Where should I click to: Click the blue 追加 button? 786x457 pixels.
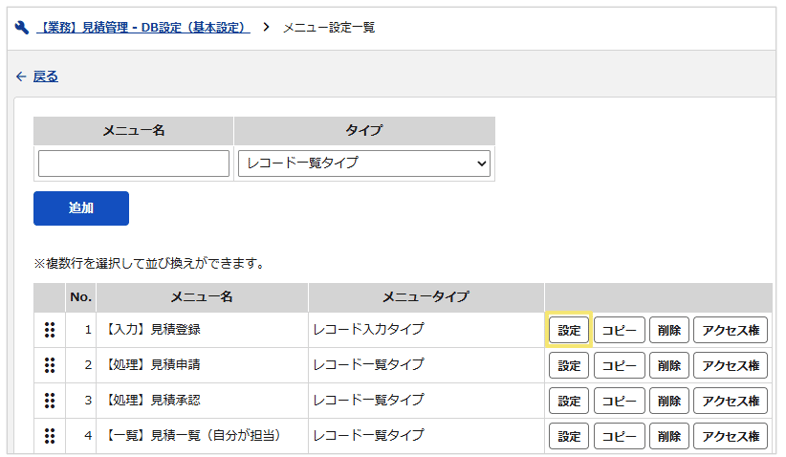pyautogui.click(x=81, y=208)
